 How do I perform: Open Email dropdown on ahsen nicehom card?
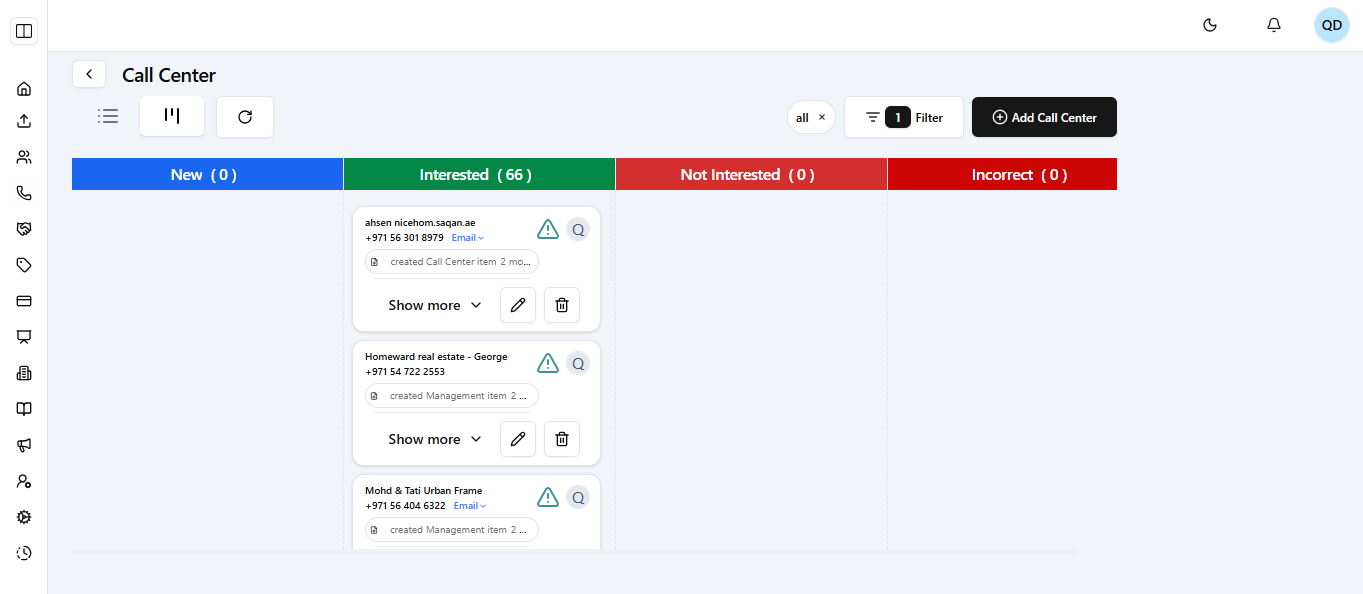[468, 238]
